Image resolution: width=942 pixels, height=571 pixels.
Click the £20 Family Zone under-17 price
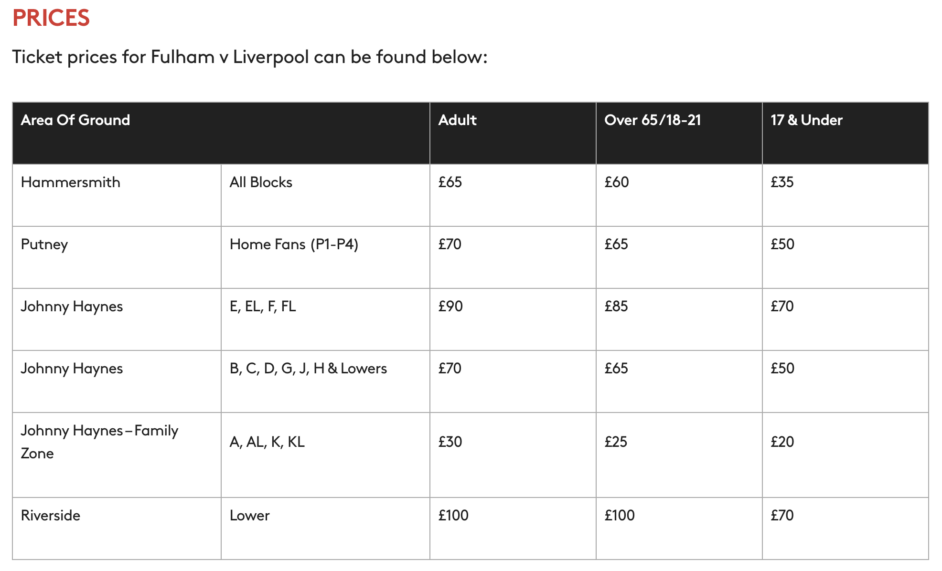782,442
